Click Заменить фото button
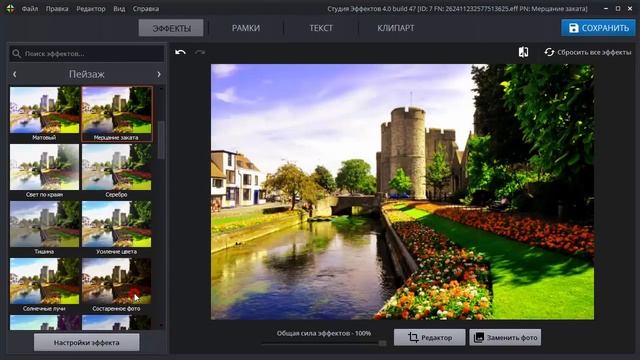The image size is (640, 360). coord(505,338)
